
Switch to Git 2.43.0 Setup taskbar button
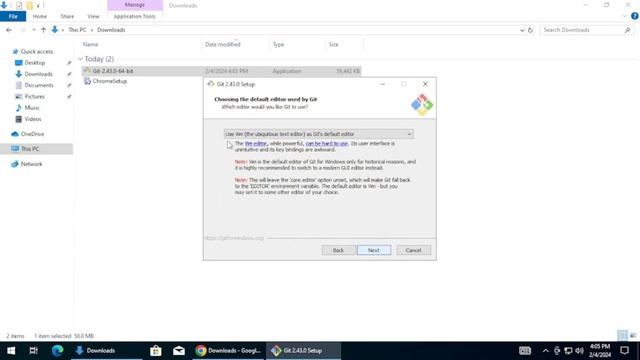[303, 351]
